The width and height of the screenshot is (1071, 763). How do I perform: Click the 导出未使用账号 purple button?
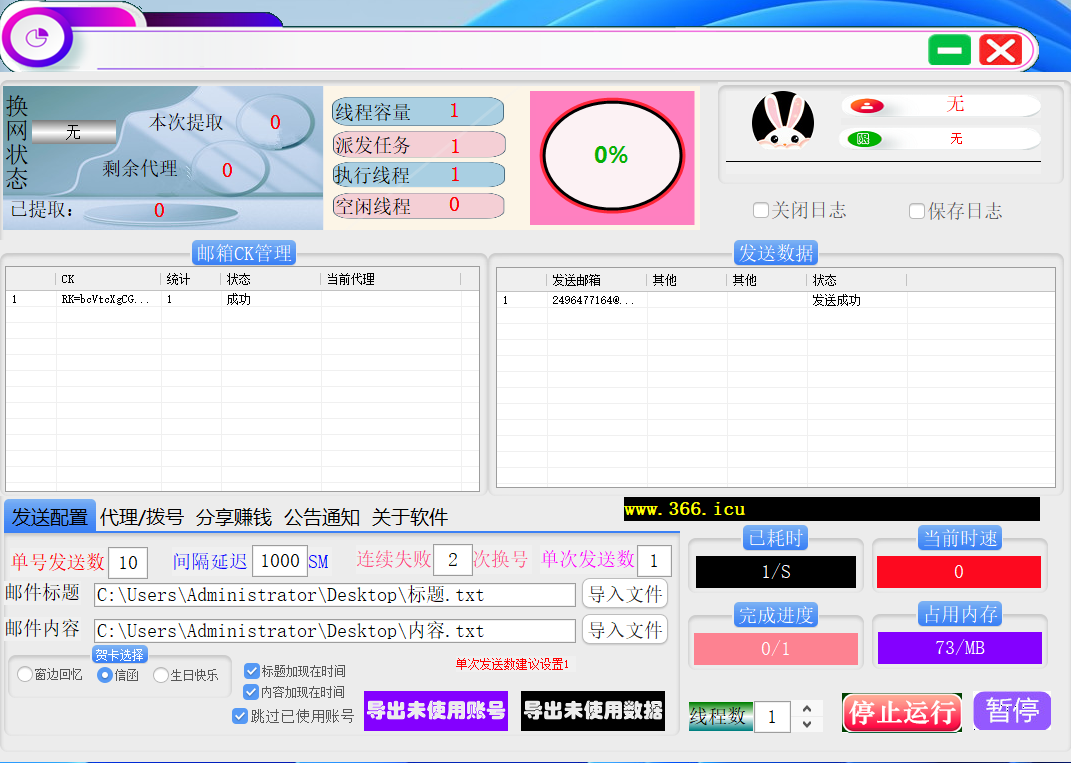pyautogui.click(x=435, y=711)
